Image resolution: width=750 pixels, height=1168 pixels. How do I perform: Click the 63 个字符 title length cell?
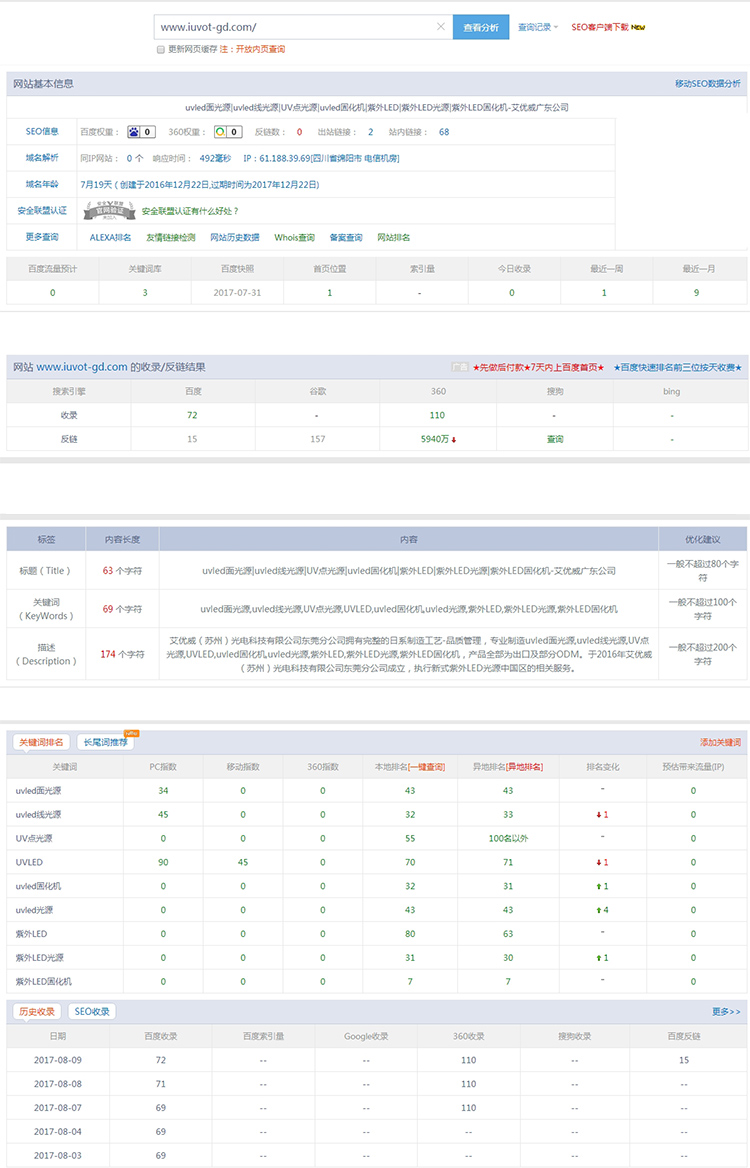point(122,571)
